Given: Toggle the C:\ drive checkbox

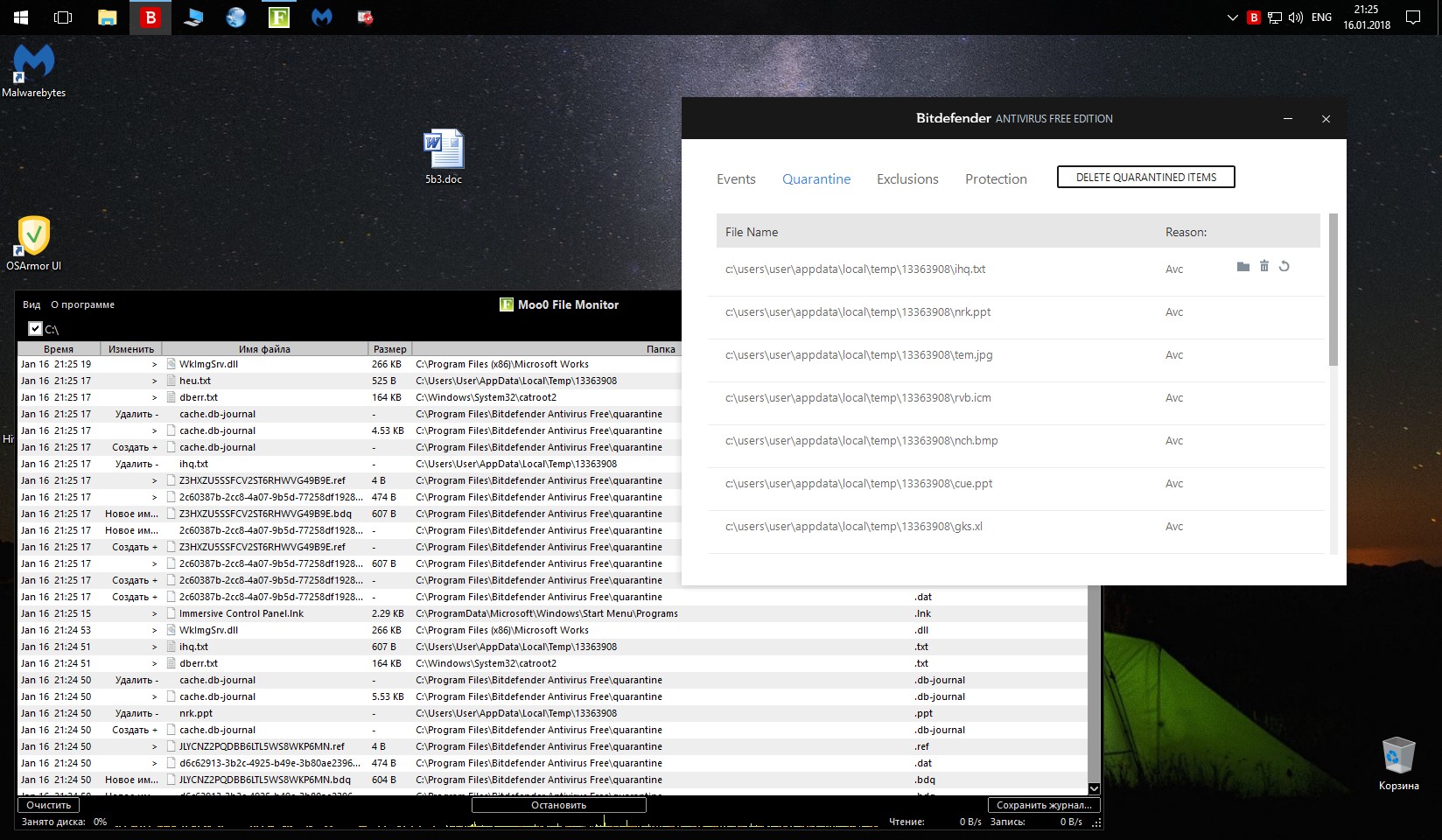Looking at the screenshot, I should tap(35, 329).
